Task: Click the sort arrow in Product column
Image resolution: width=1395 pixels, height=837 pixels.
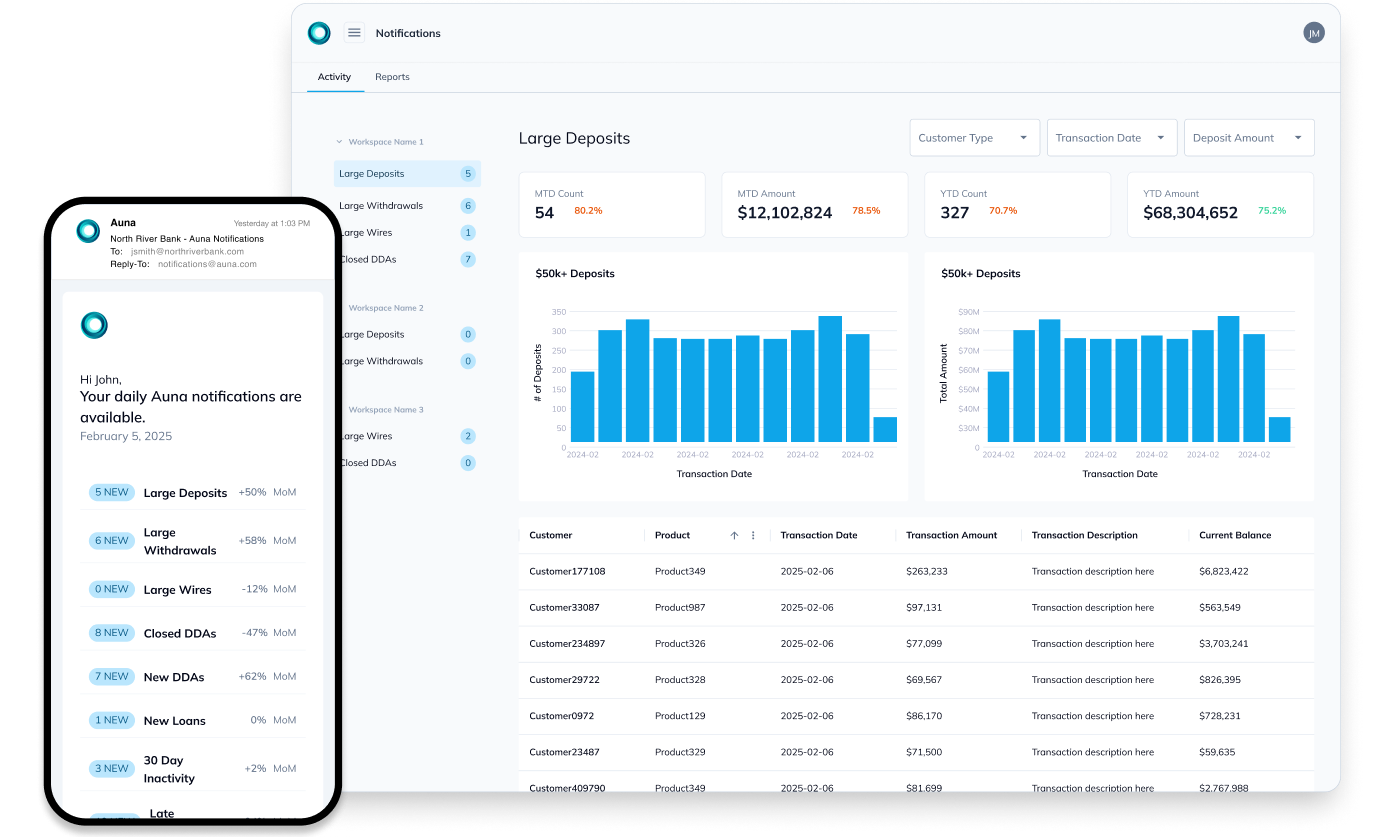Action: (x=734, y=536)
